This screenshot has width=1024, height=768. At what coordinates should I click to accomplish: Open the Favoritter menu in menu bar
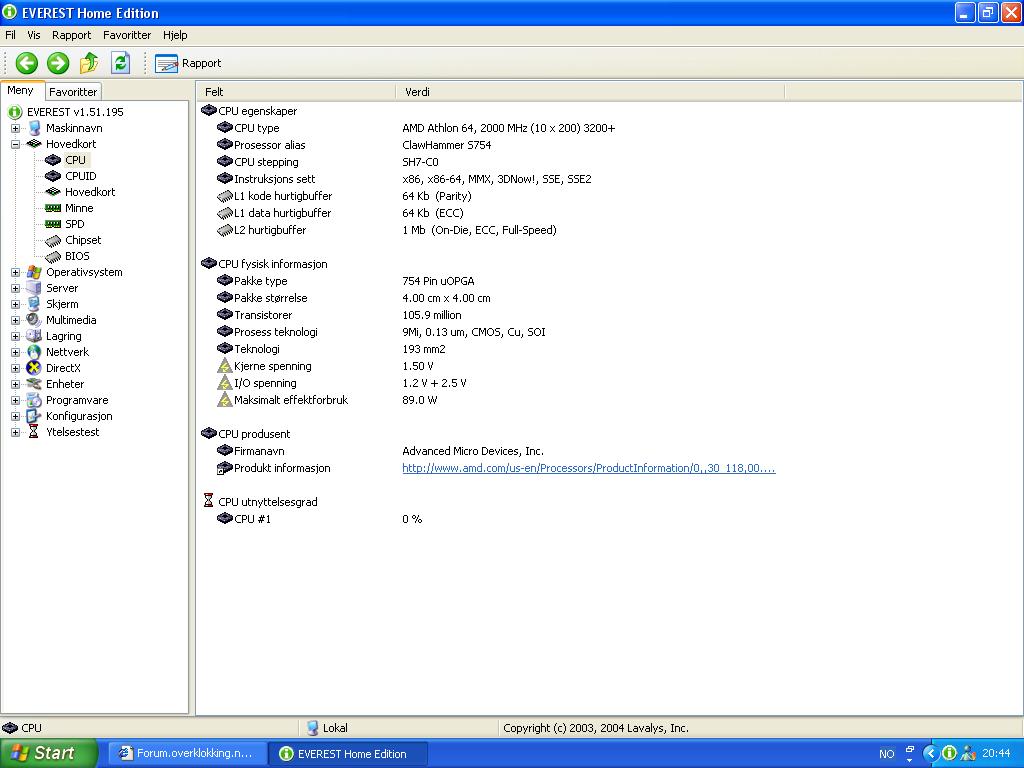pyautogui.click(x=127, y=35)
